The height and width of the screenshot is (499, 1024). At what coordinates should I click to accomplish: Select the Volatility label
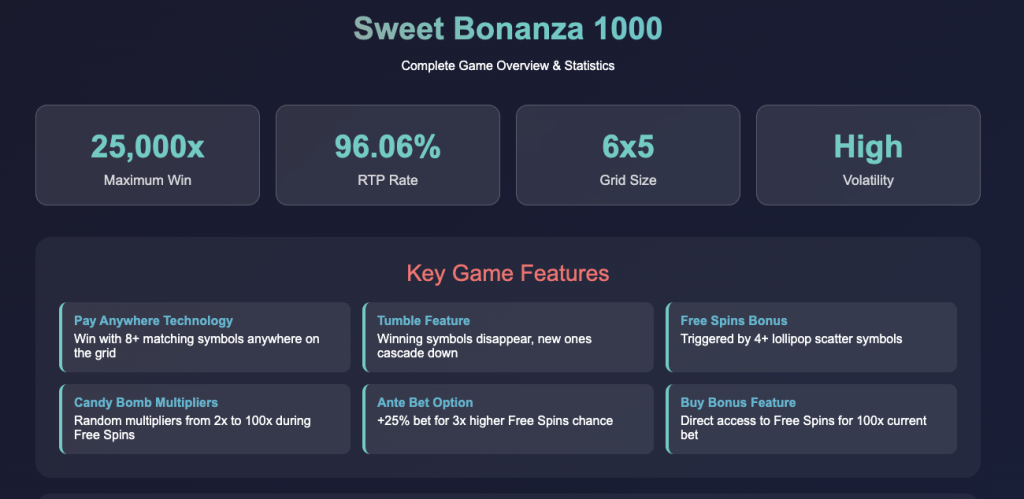pos(868,181)
